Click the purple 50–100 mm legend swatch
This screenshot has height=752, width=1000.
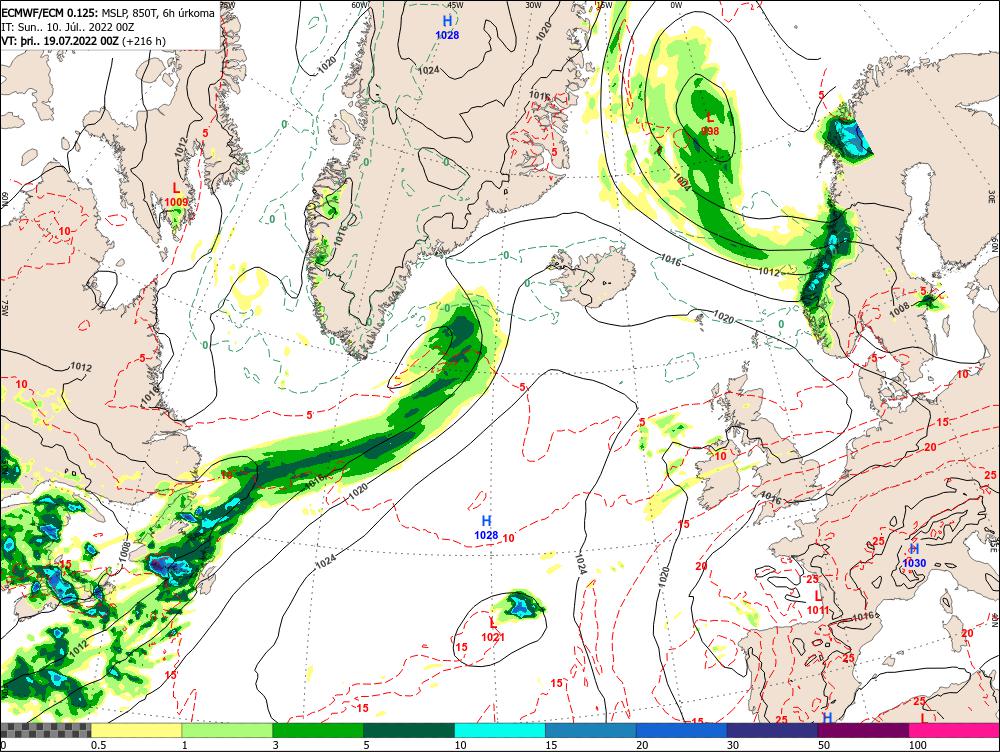[x=864, y=730]
